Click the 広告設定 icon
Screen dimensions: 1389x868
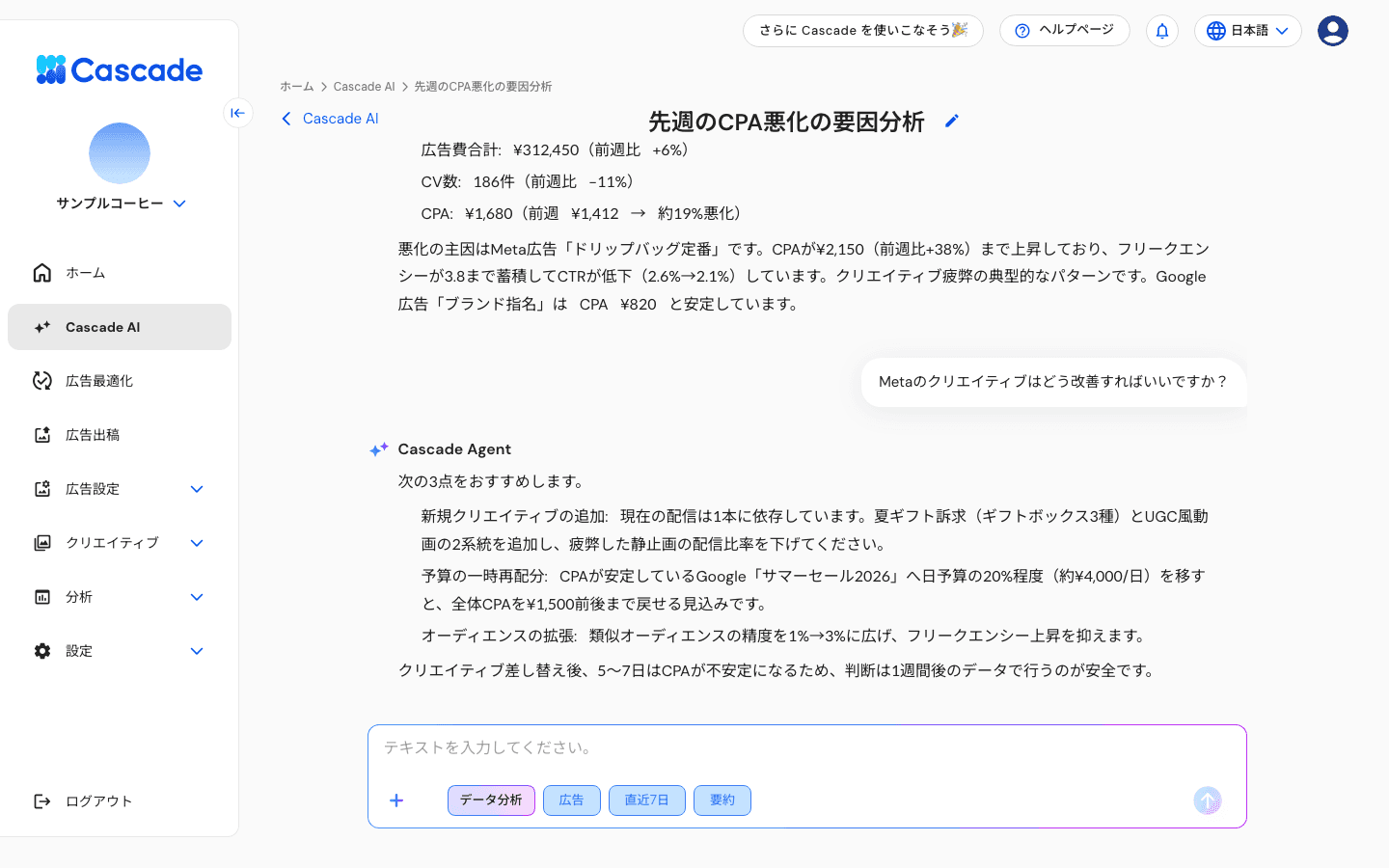pos(42,489)
